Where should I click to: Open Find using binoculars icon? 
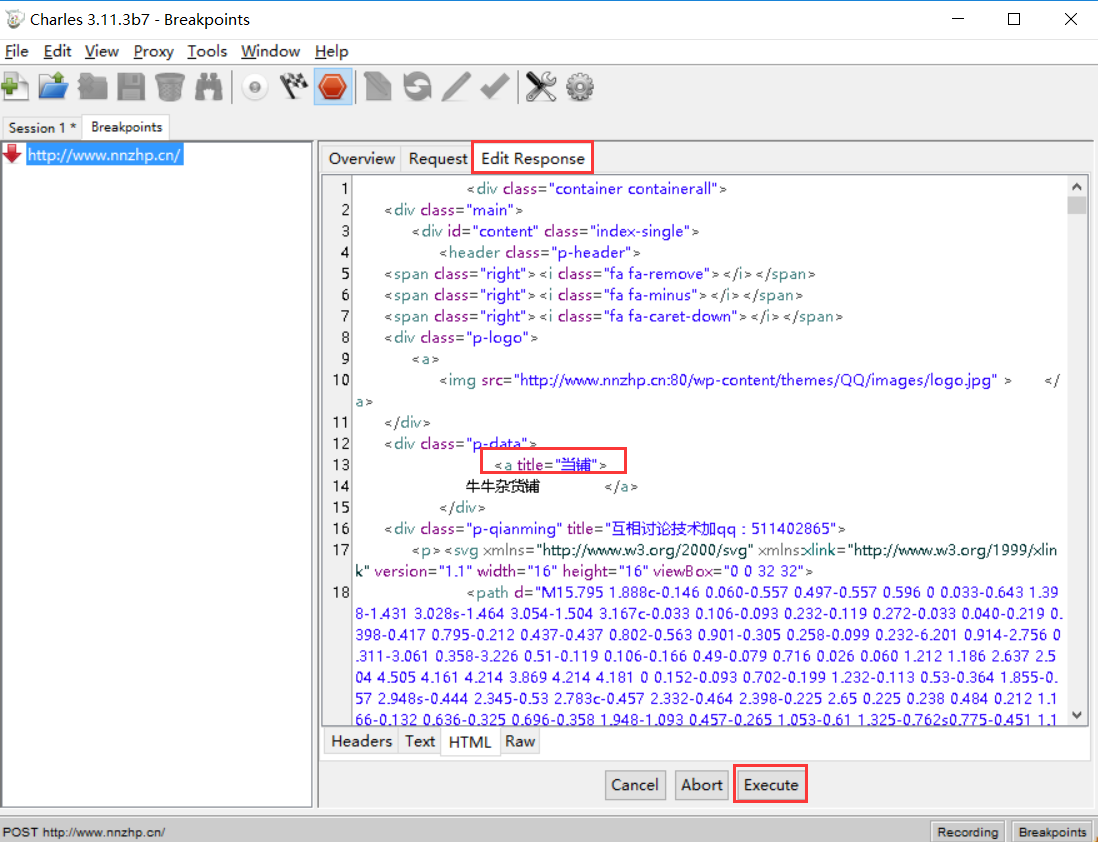209,87
